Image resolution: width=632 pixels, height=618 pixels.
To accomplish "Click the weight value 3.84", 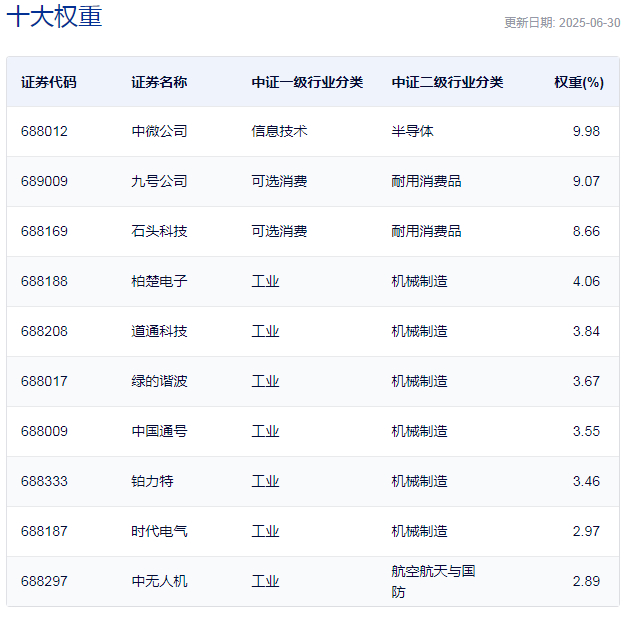I will [586, 331].
